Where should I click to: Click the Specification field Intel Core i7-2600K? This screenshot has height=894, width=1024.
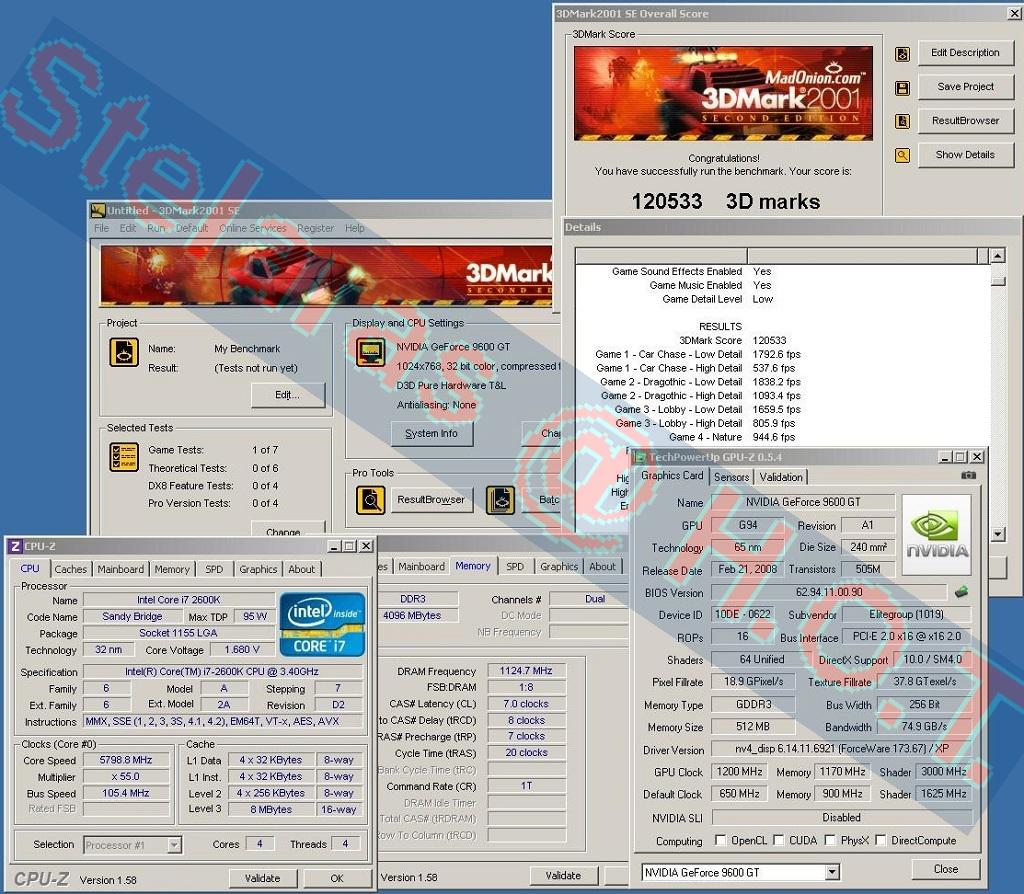(222, 672)
